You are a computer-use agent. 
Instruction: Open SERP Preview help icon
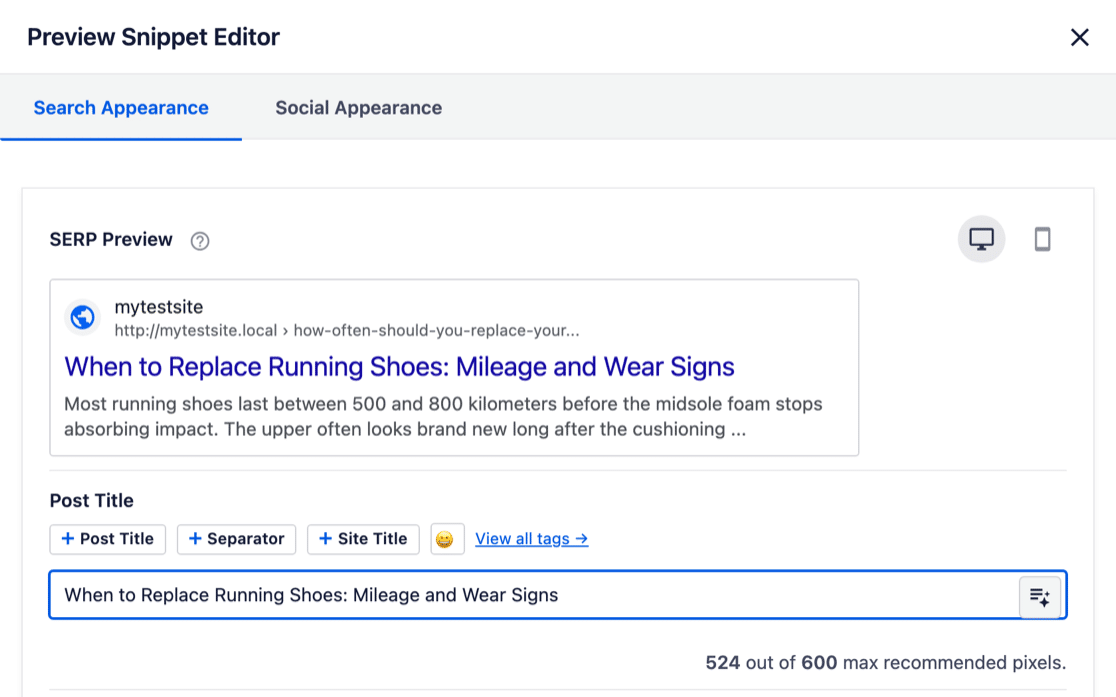(200, 241)
